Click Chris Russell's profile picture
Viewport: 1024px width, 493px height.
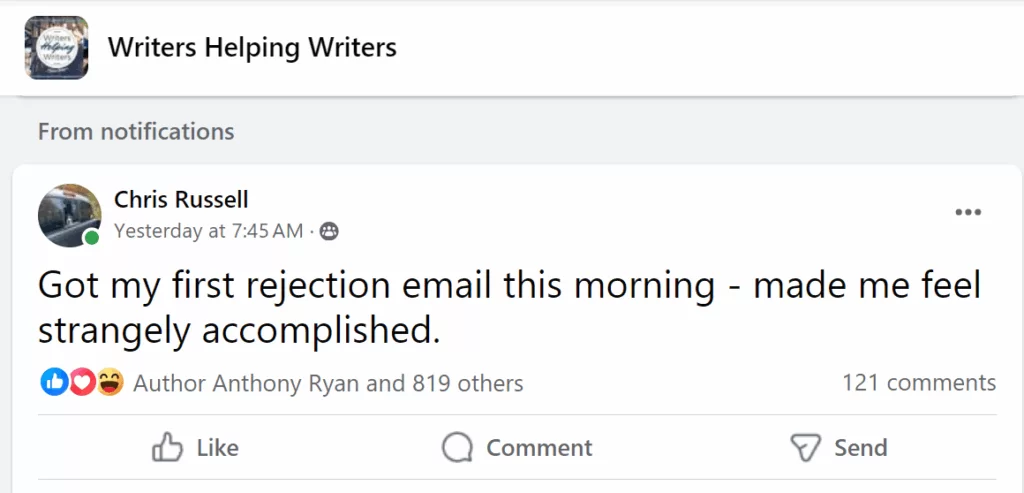click(69, 215)
